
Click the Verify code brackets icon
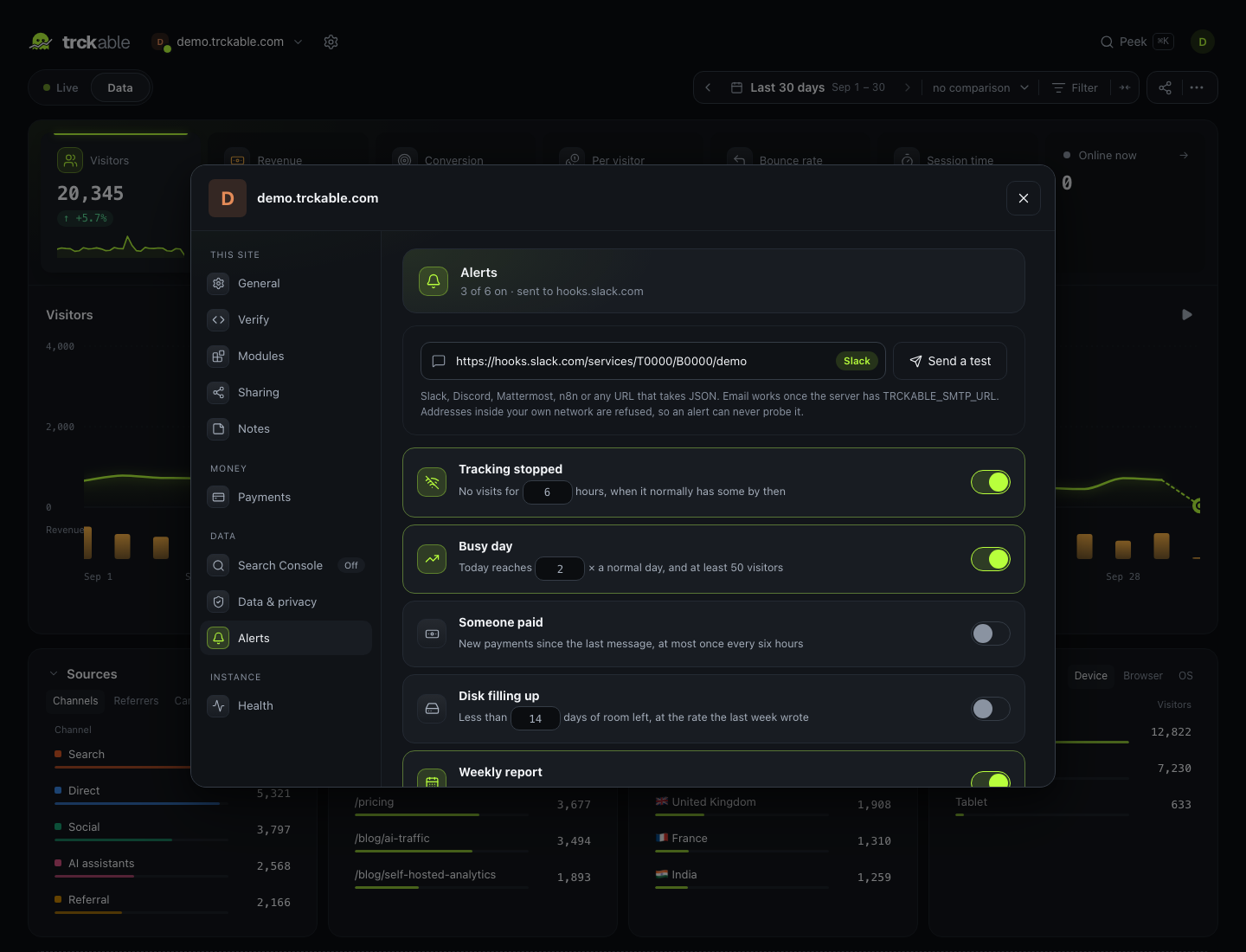(218, 319)
